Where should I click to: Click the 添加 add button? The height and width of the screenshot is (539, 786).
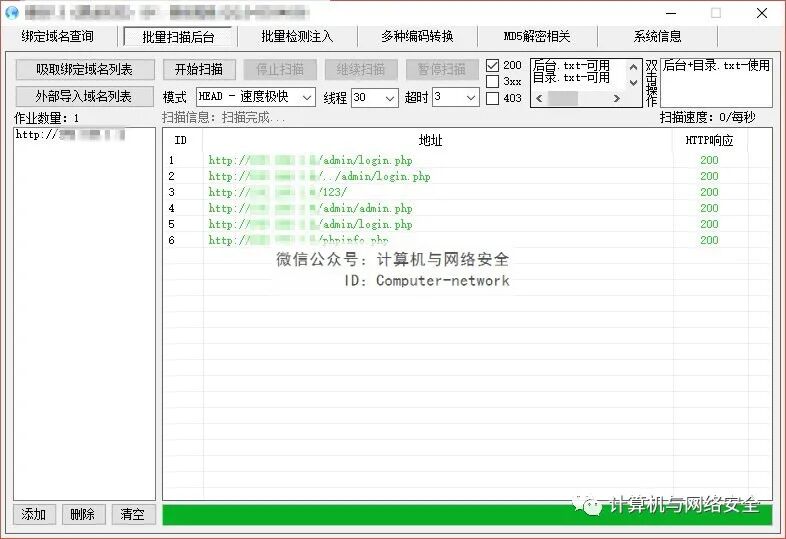(x=34, y=514)
